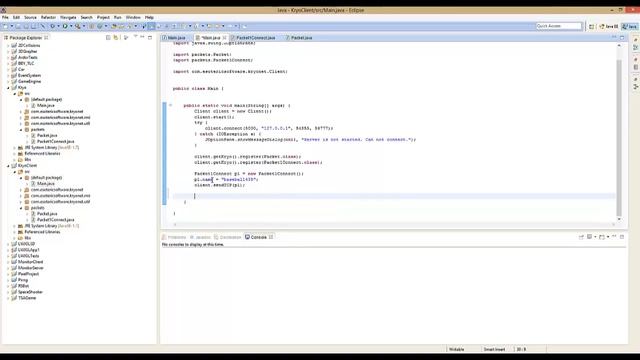The width and height of the screenshot is (640, 360).
Task: Collapse the KryoClient project node
Action: click(x=8, y=166)
